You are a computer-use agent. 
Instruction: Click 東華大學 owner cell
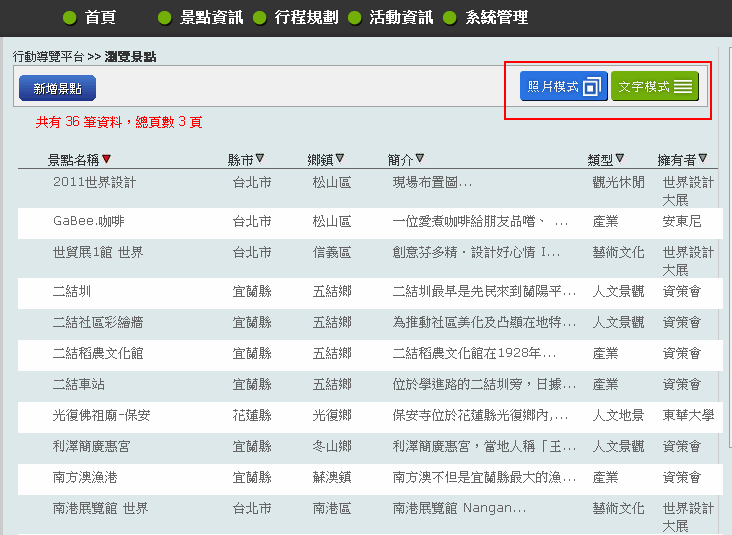point(689,415)
